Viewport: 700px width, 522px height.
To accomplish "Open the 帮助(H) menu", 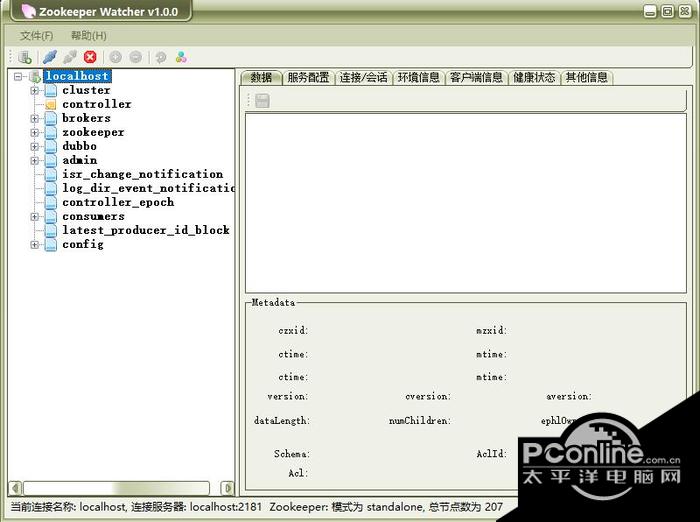I will coord(89,36).
